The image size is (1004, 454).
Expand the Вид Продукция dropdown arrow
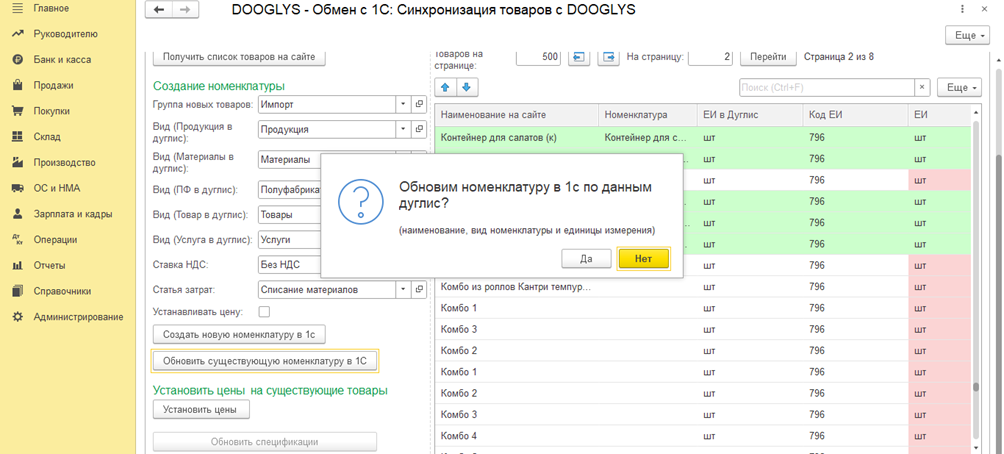[403, 129]
